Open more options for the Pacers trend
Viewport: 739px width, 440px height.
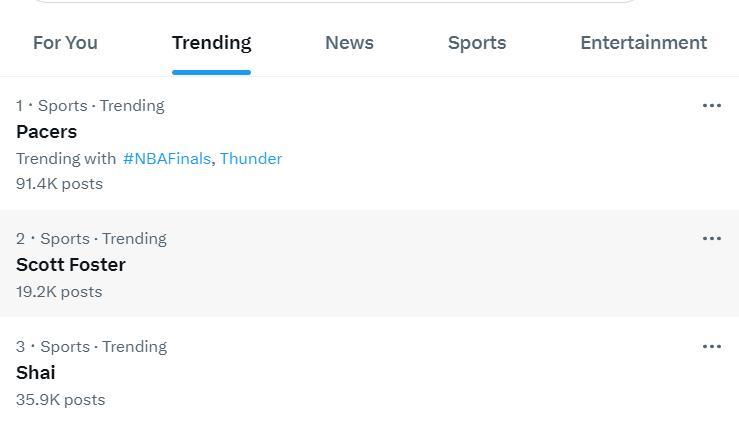coord(711,105)
